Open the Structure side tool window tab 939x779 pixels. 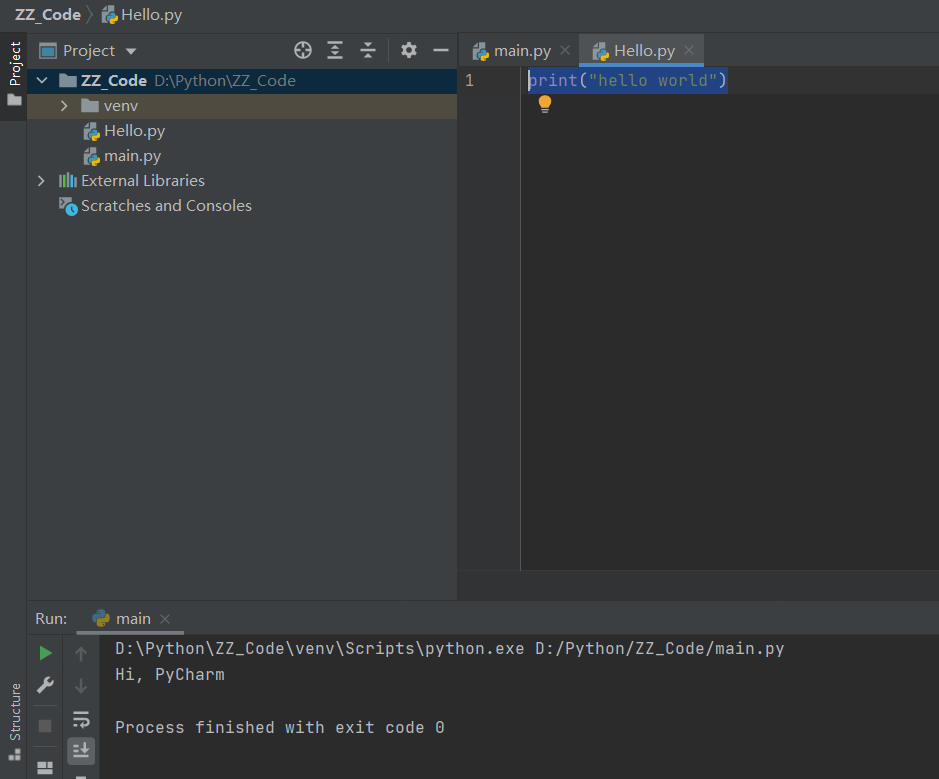(14, 720)
